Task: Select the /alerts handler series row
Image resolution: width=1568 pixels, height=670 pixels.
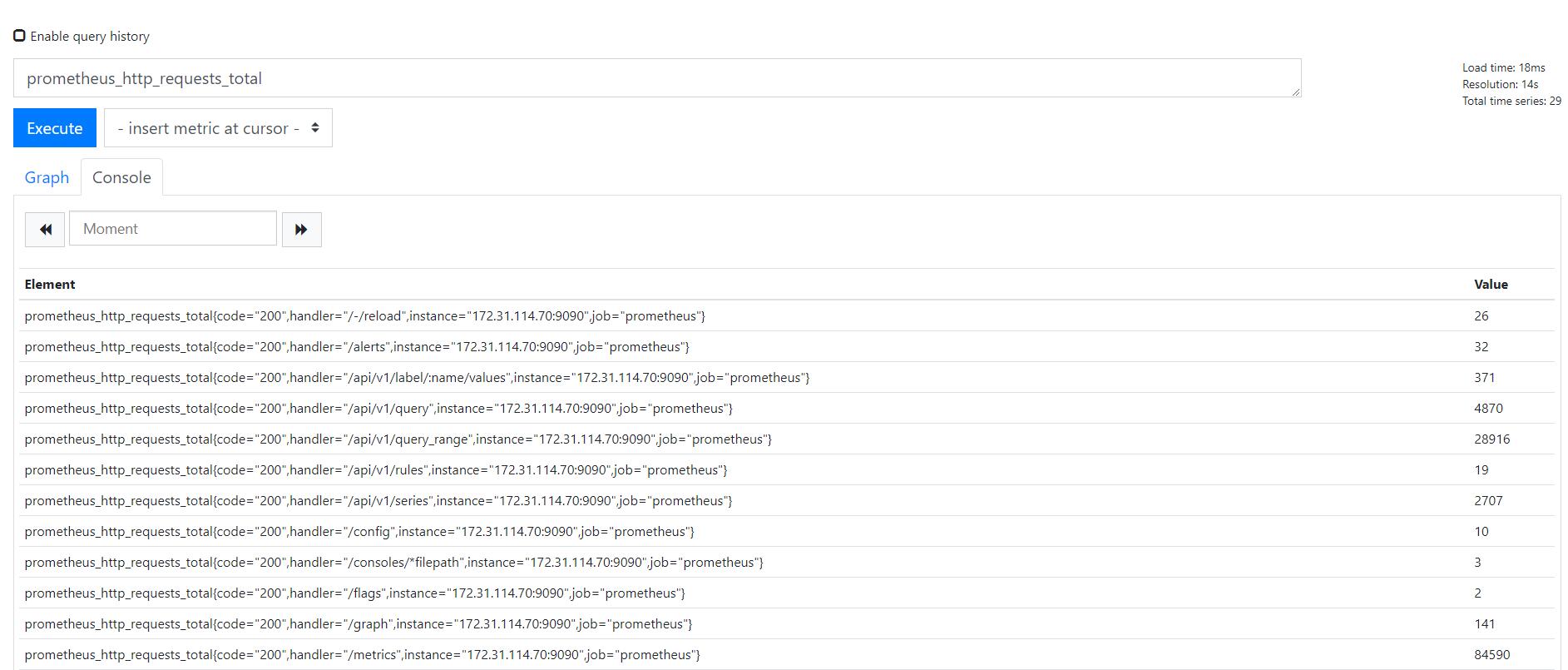Action: click(x=356, y=347)
